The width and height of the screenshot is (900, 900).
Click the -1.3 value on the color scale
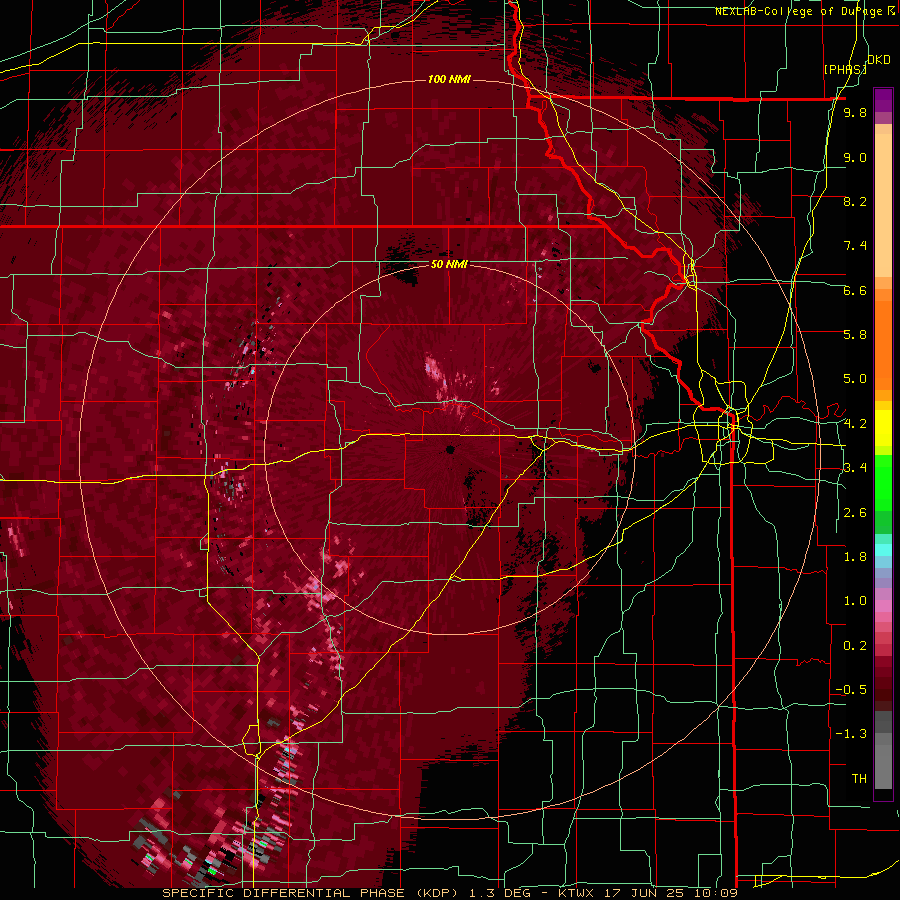(851, 734)
